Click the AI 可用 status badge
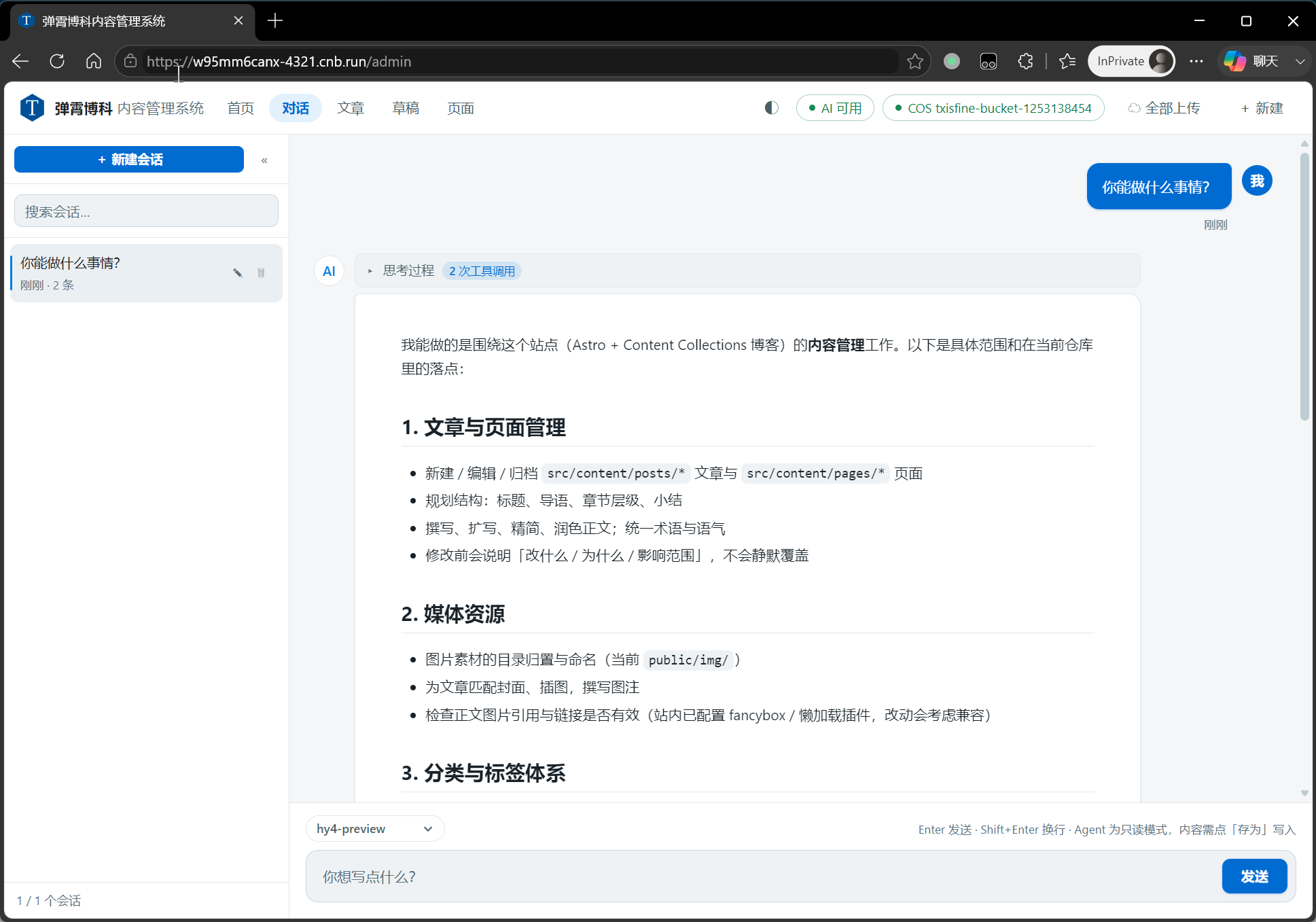The height and width of the screenshot is (922, 1316). pyautogui.click(x=835, y=108)
